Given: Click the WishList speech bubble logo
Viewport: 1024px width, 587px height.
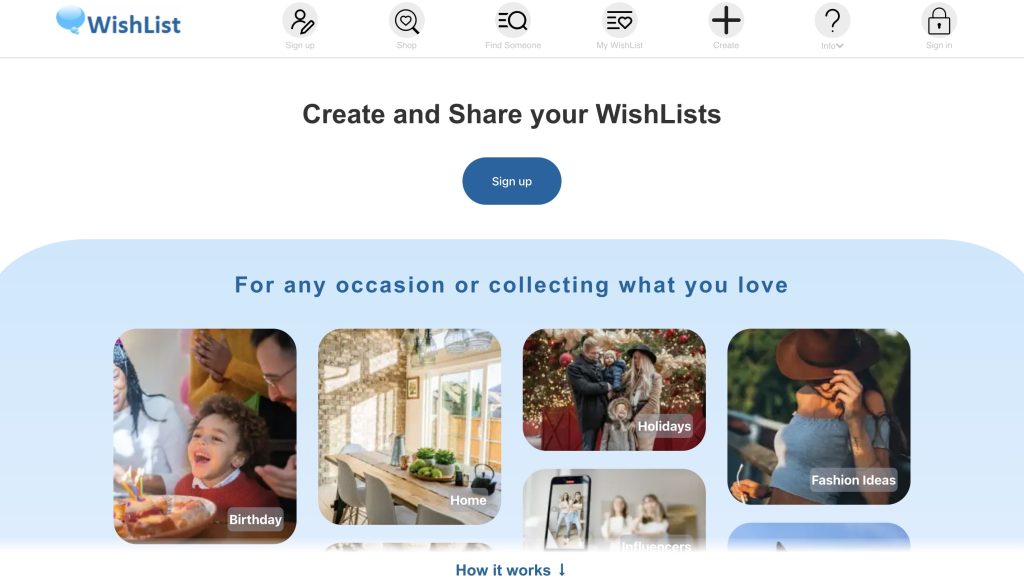Looking at the screenshot, I should tap(70, 20).
